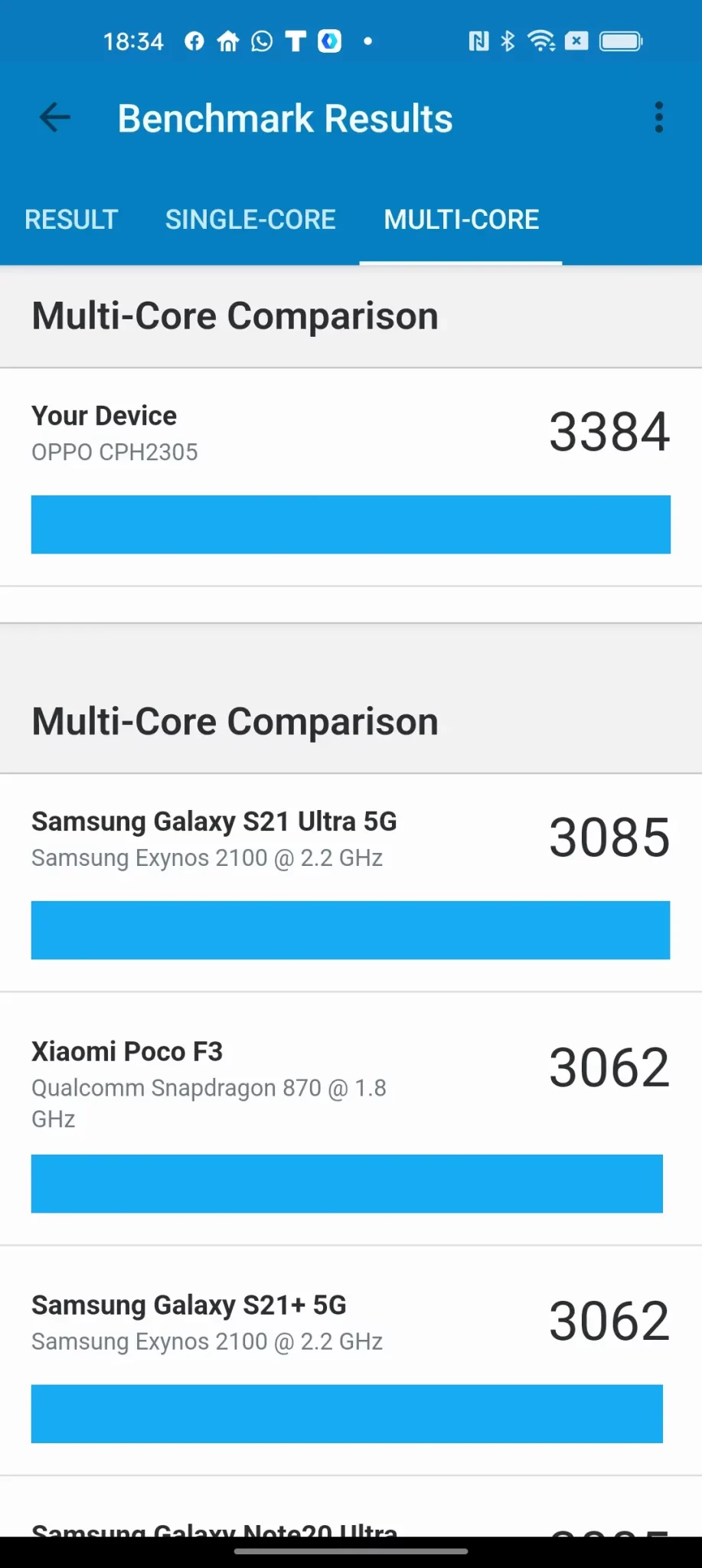Tap the home notification icon

tap(228, 41)
